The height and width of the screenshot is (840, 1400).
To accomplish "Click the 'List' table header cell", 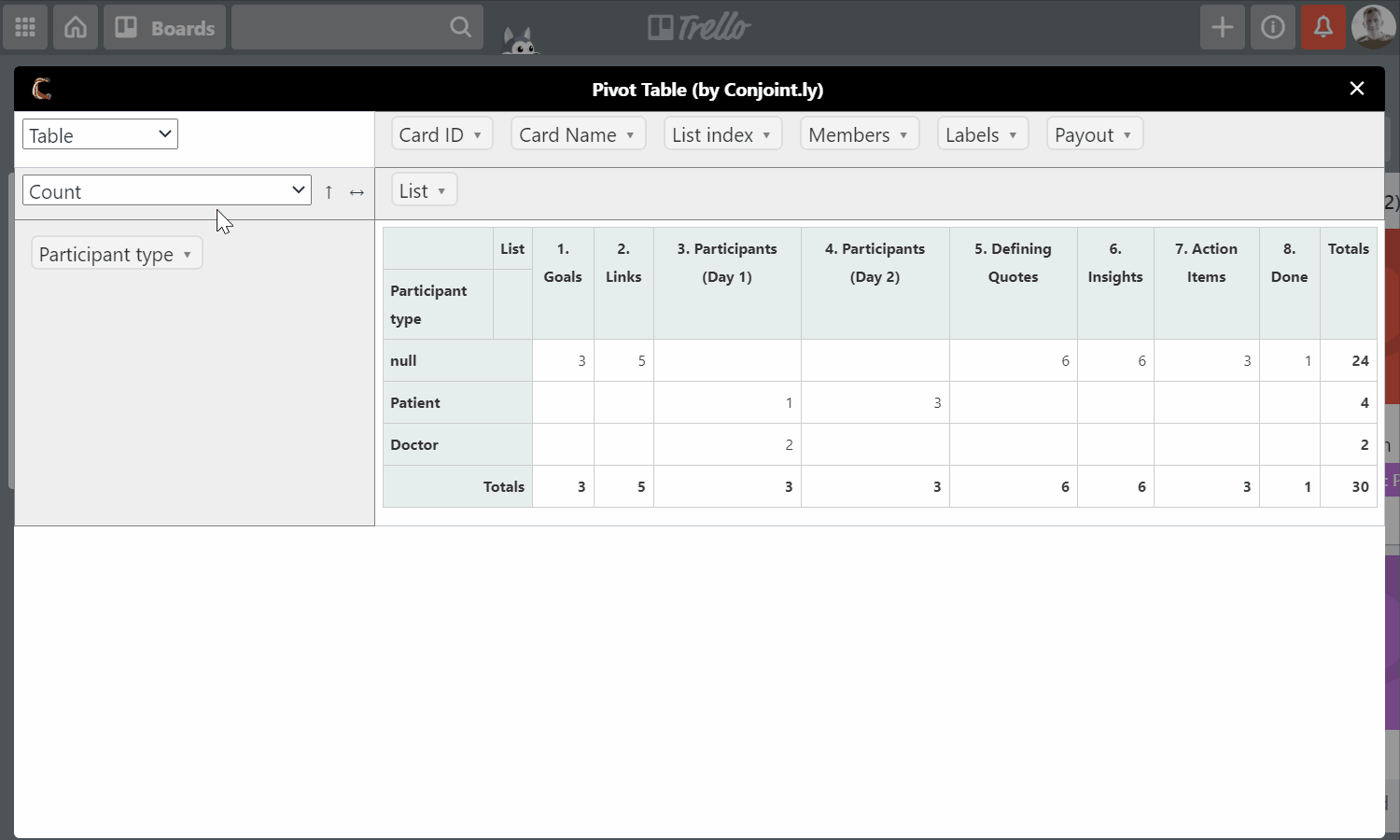I will click(512, 248).
